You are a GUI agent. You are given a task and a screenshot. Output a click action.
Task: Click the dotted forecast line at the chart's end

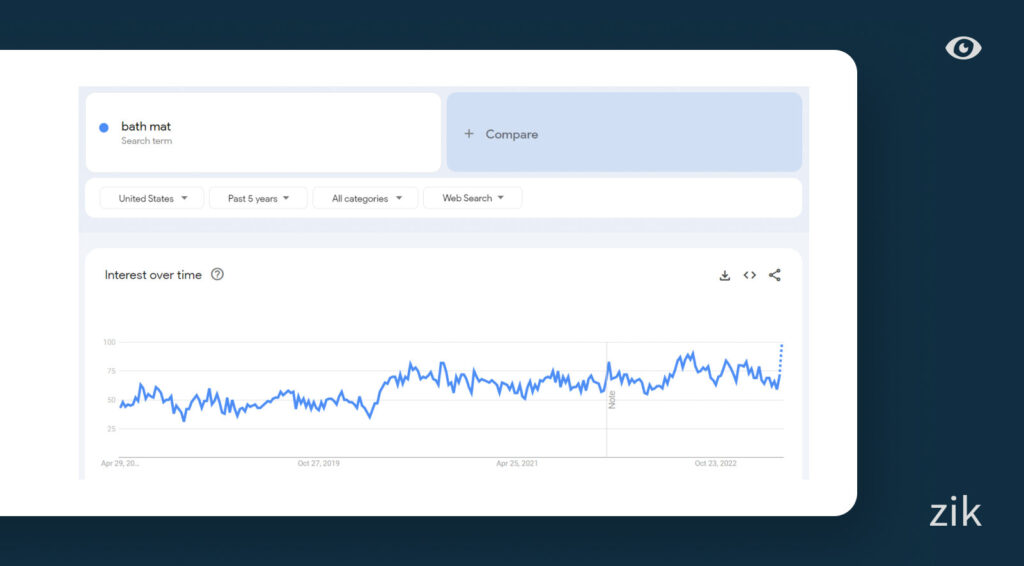780,363
